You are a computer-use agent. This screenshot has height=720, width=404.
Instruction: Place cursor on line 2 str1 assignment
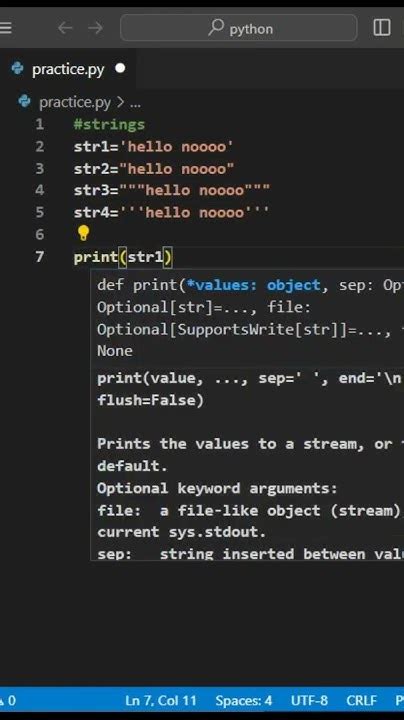tap(154, 146)
